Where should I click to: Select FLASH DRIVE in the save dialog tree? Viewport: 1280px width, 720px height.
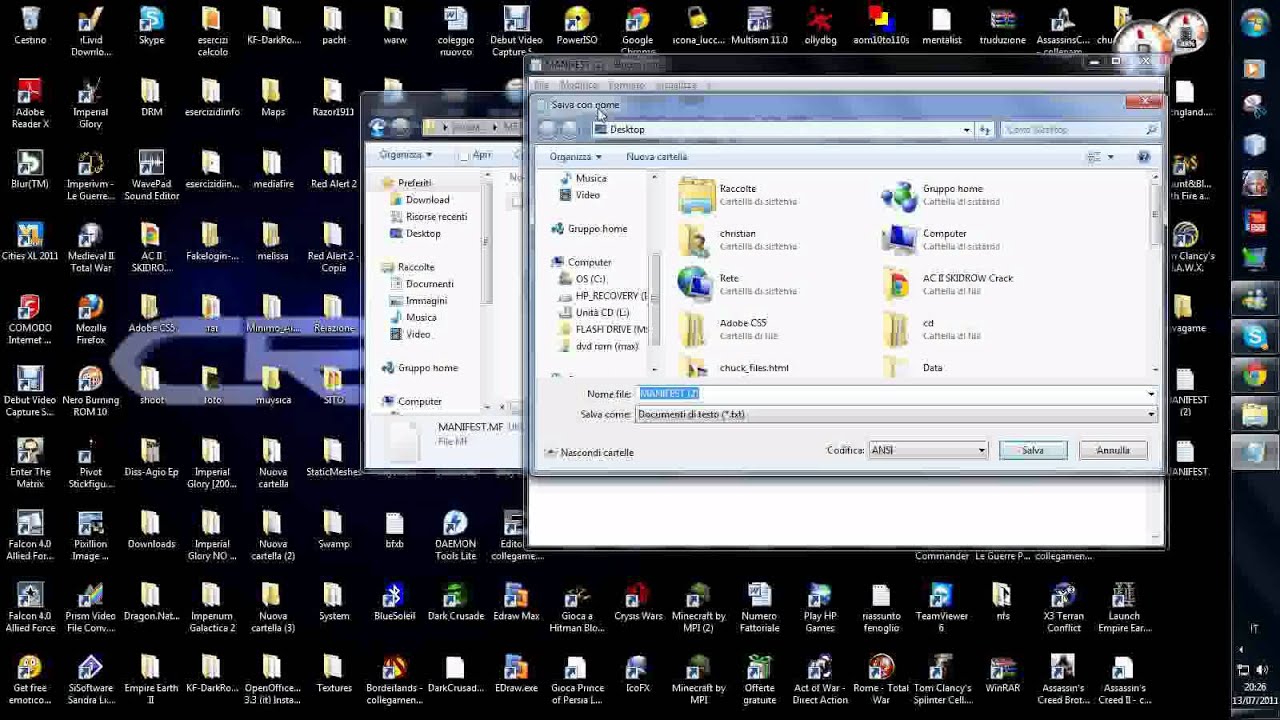point(603,329)
